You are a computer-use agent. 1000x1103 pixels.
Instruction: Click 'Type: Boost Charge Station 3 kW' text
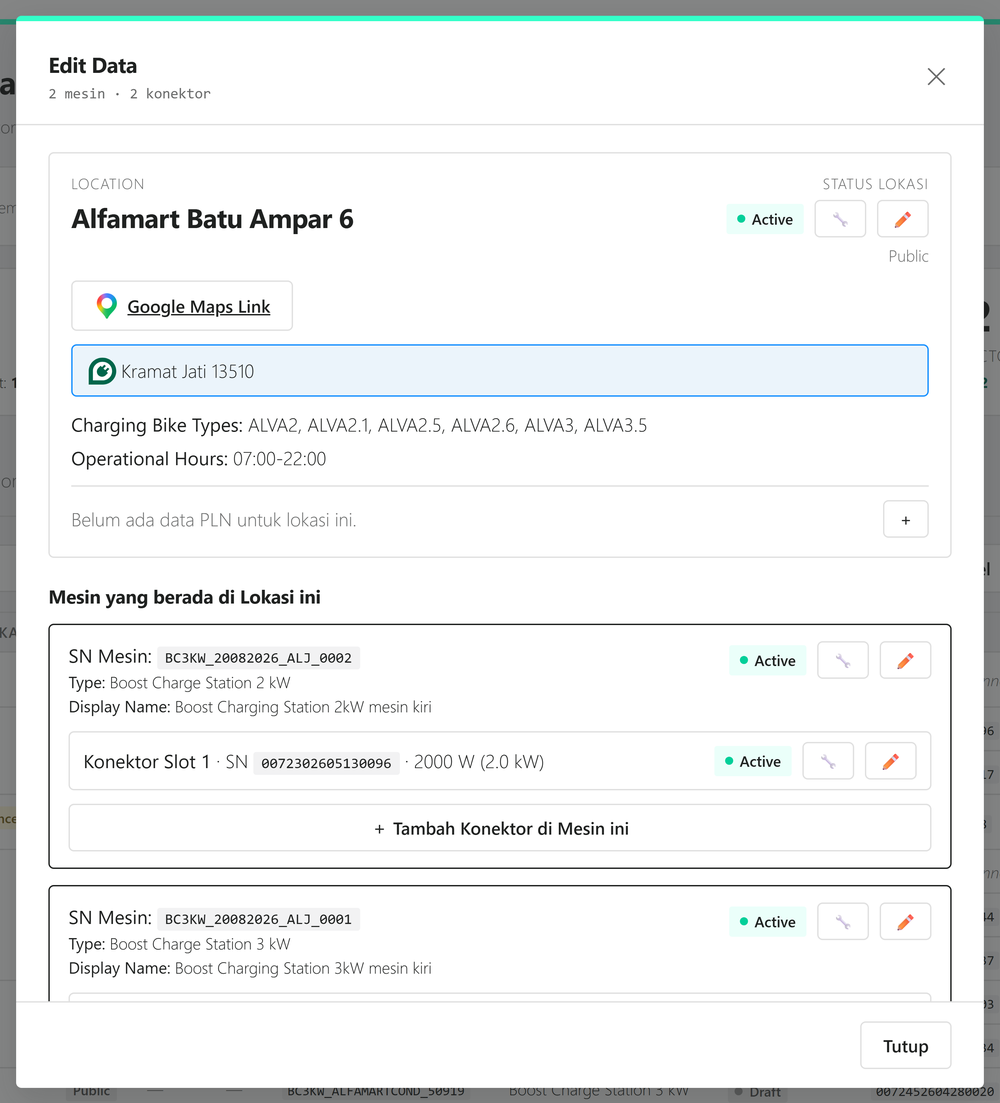[179, 944]
